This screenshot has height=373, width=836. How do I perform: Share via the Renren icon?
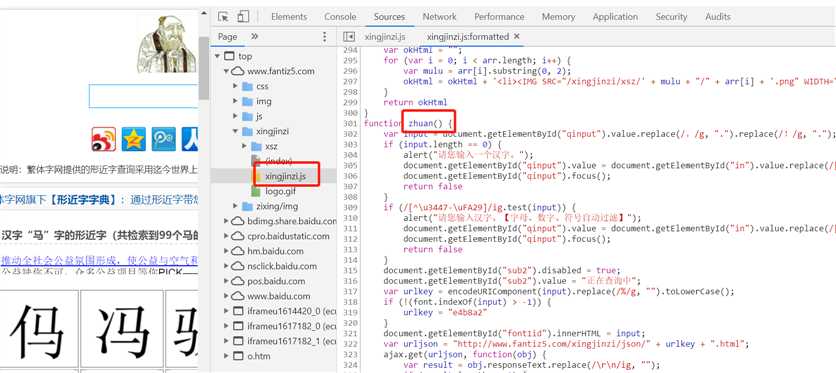pyautogui.click(x=190, y=139)
